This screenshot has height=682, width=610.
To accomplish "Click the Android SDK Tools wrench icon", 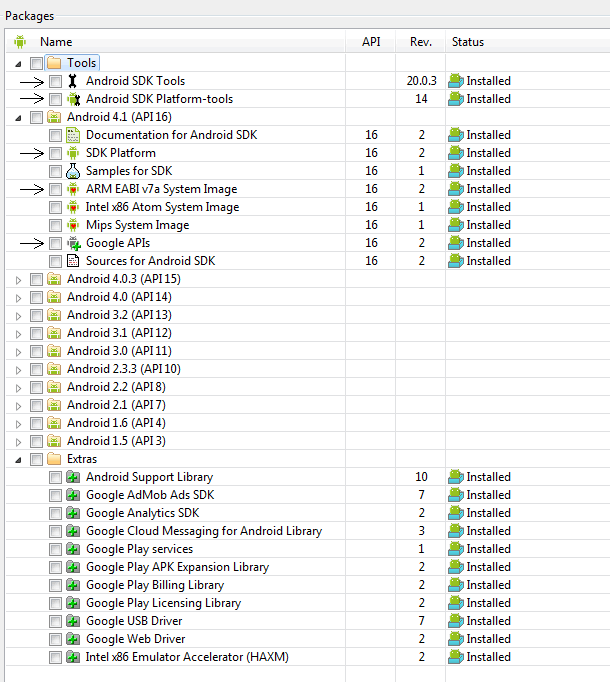I will click(73, 81).
